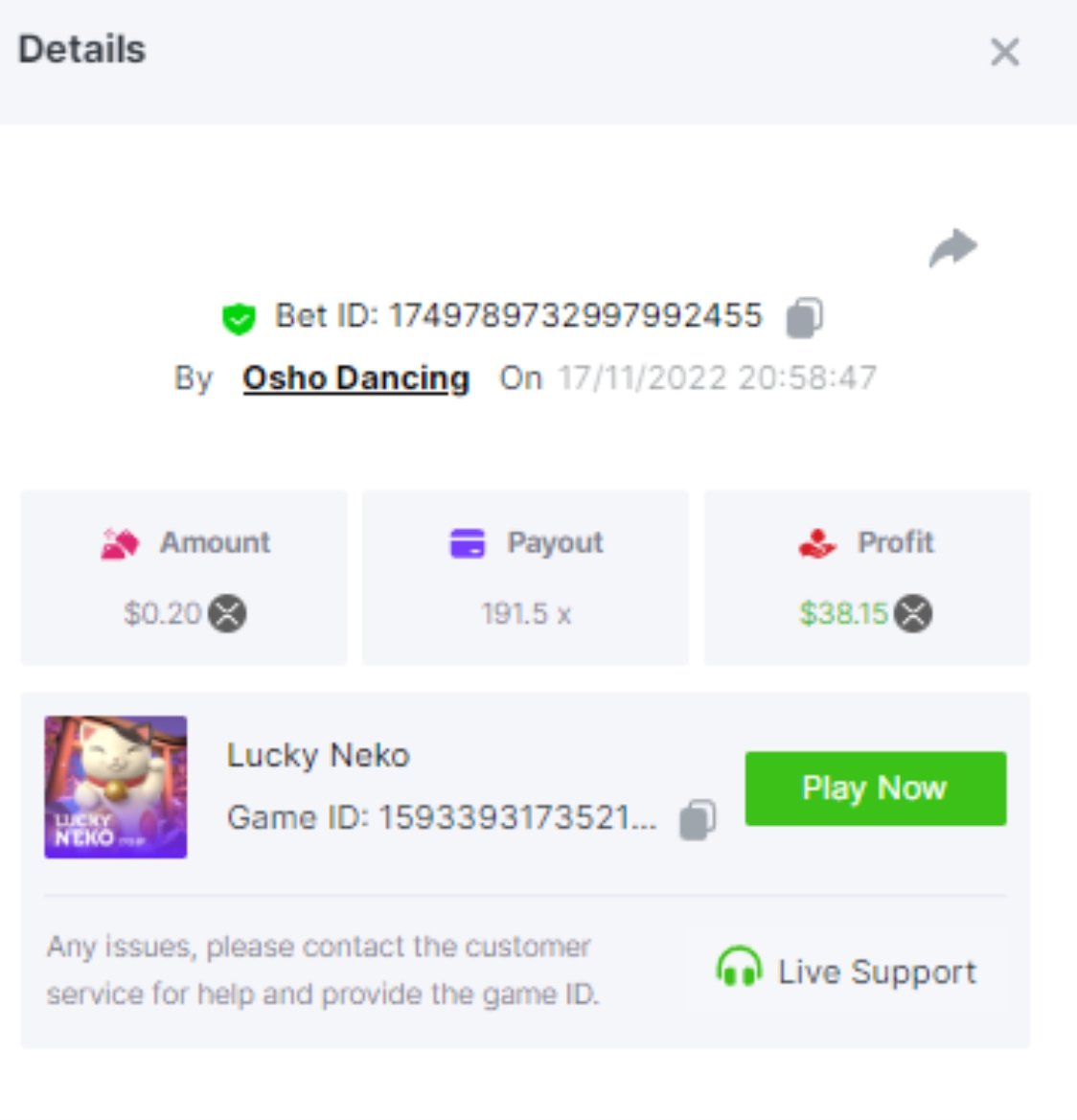Click the share arrow icon
Screen dimensions: 1077x1120
(x=953, y=247)
